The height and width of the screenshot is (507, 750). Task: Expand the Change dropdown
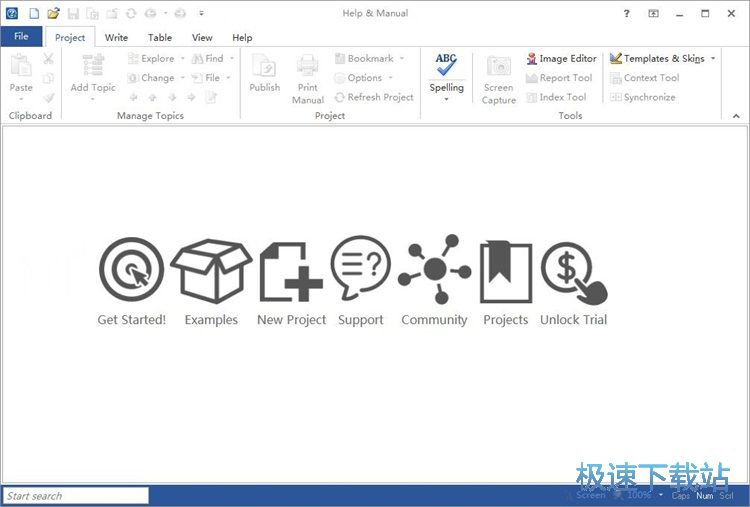[183, 78]
